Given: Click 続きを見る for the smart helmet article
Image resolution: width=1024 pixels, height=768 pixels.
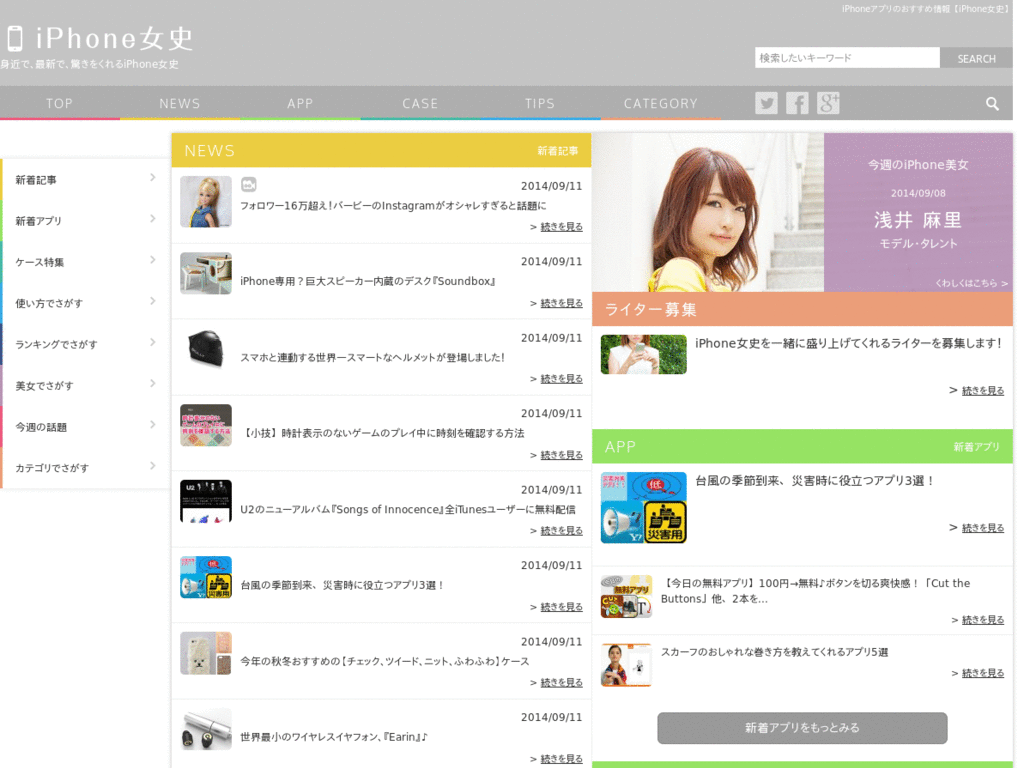Looking at the screenshot, I should point(562,379).
